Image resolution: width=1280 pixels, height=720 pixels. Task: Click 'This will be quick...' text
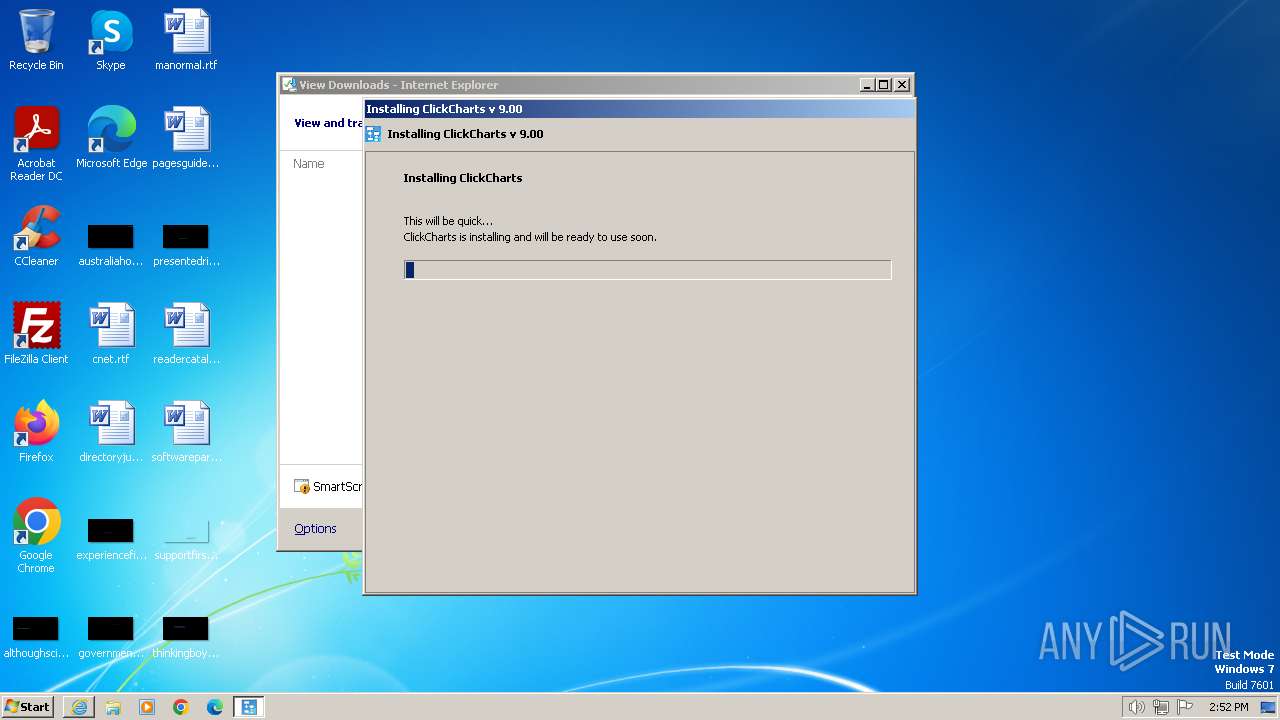(448, 221)
